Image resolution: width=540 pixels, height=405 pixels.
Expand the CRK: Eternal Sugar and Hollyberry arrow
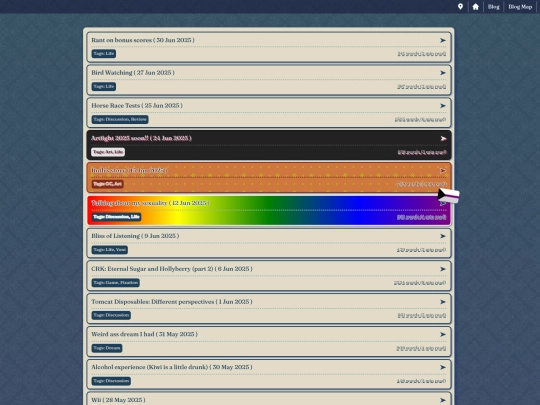coord(443,269)
